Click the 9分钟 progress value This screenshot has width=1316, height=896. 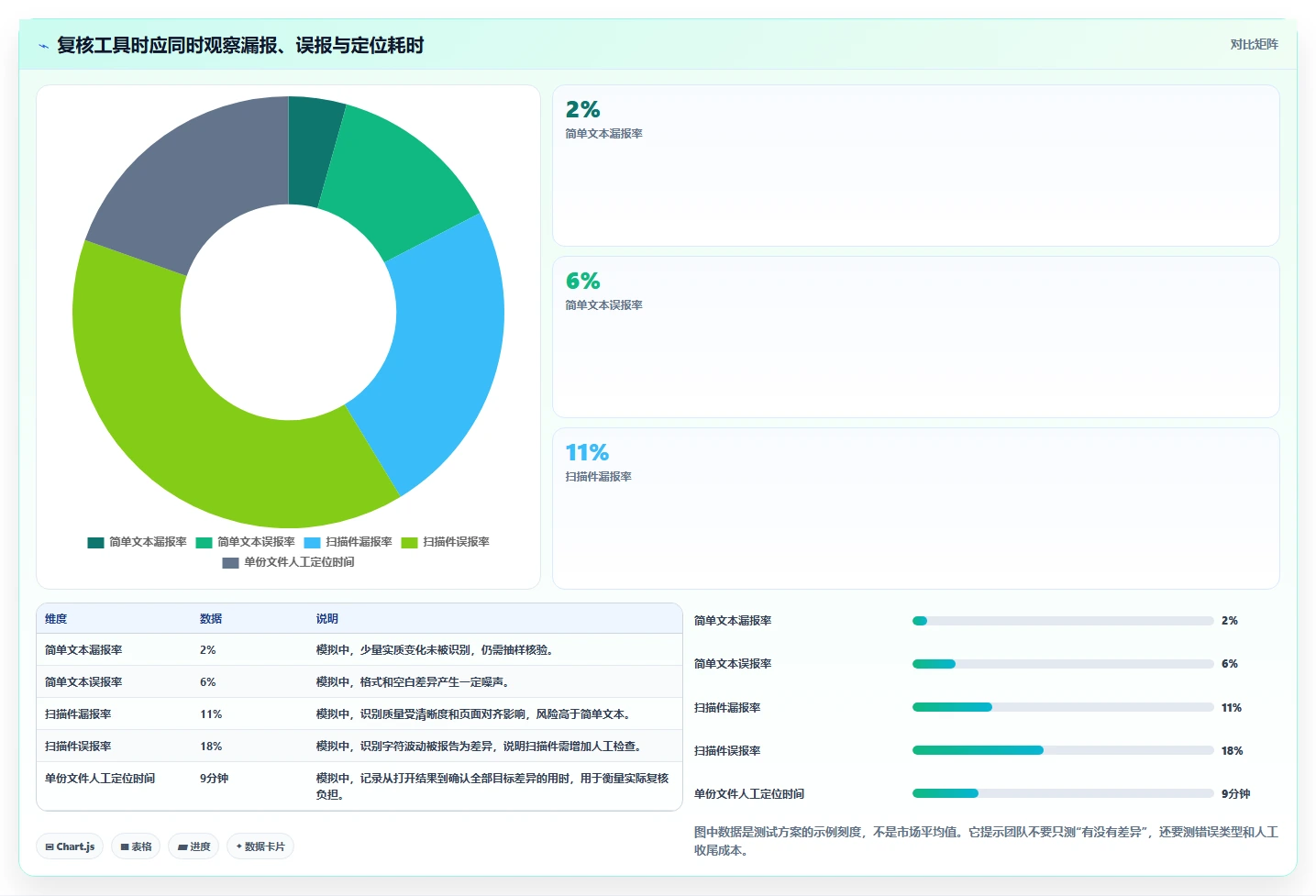pyautogui.click(x=1236, y=794)
